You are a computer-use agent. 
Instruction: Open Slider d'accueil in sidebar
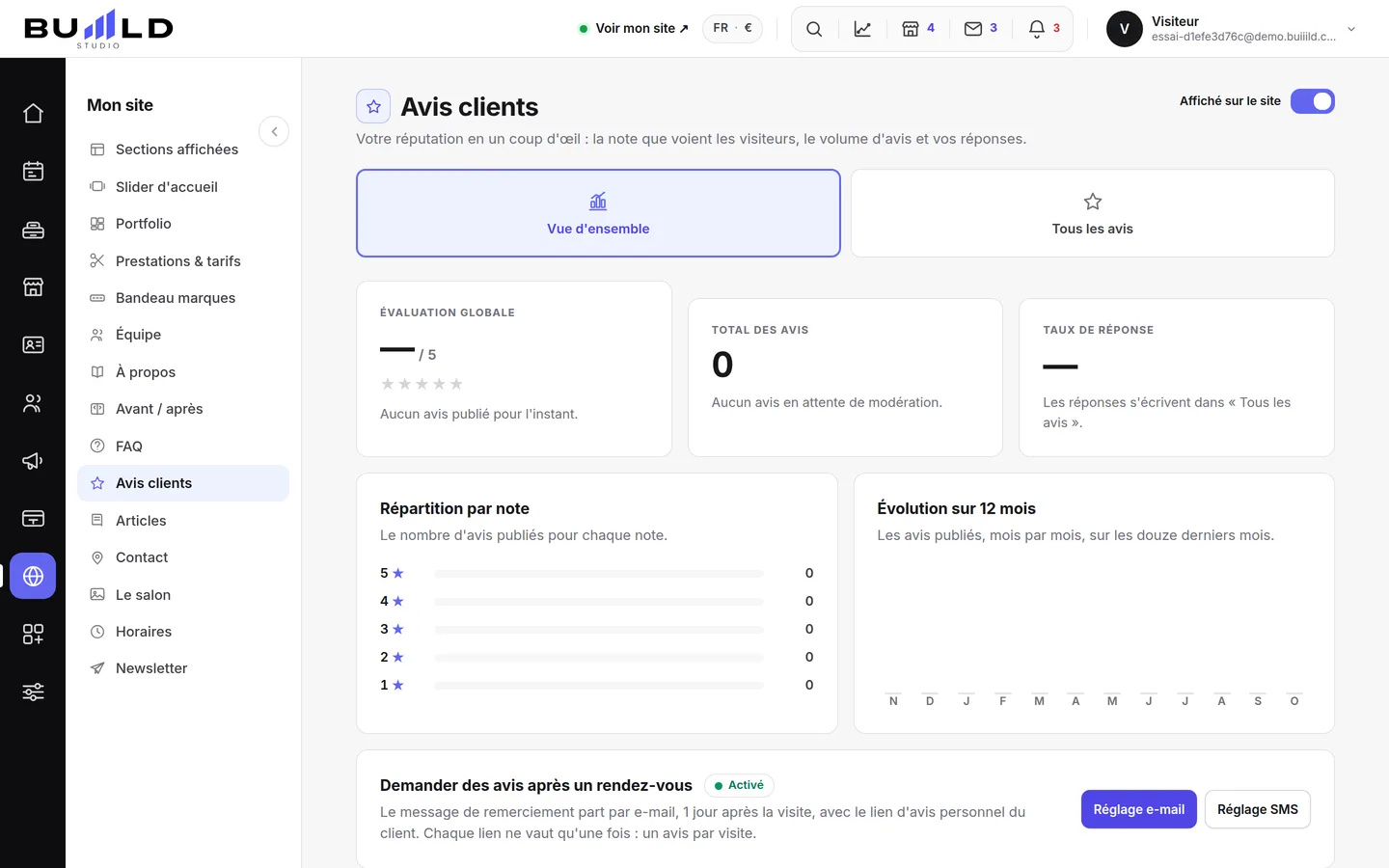[183, 187]
